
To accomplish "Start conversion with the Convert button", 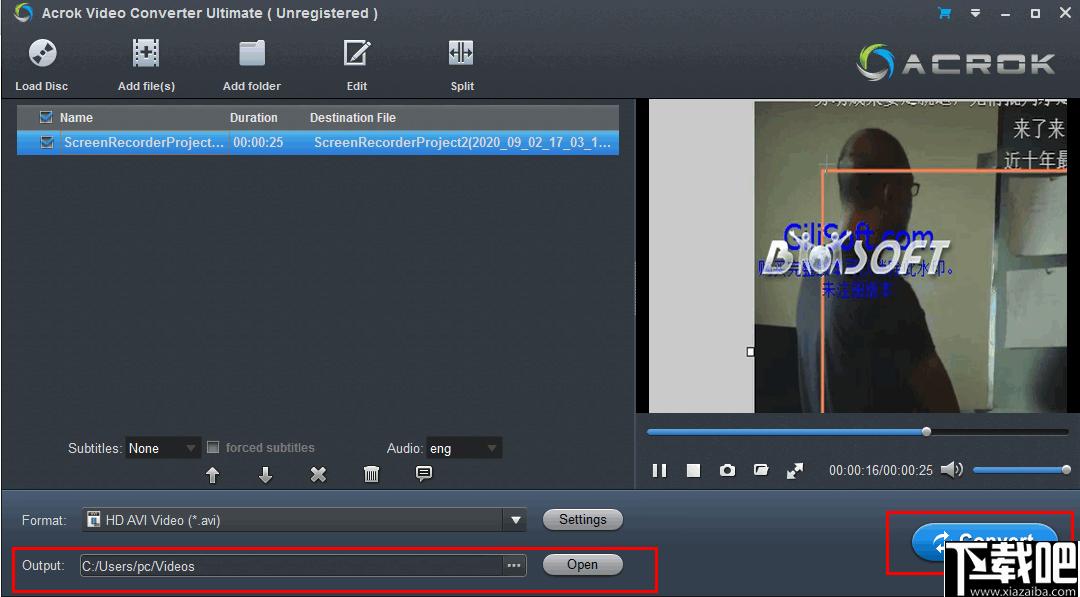I will (x=984, y=541).
